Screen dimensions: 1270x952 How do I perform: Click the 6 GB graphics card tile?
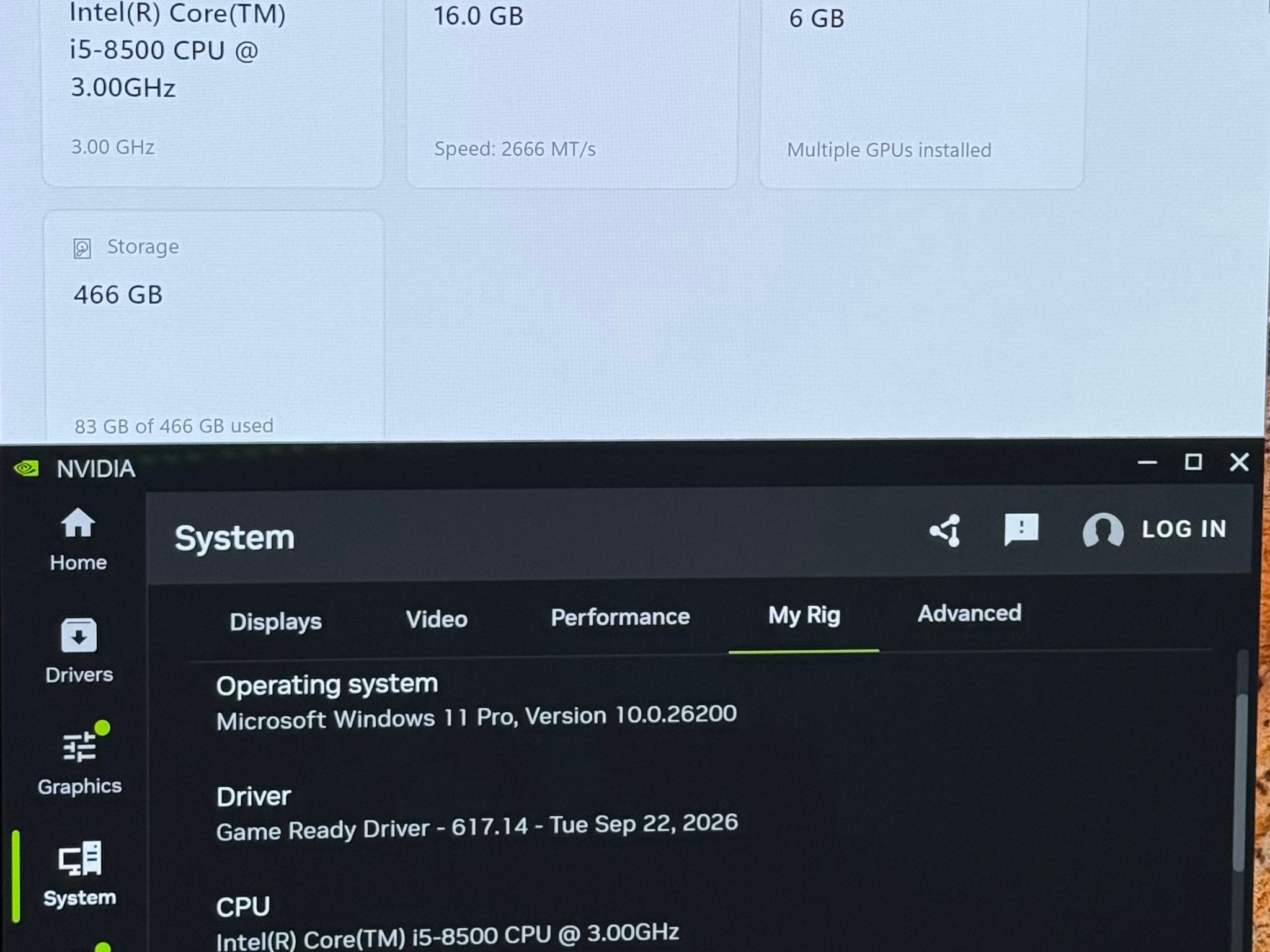921,93
